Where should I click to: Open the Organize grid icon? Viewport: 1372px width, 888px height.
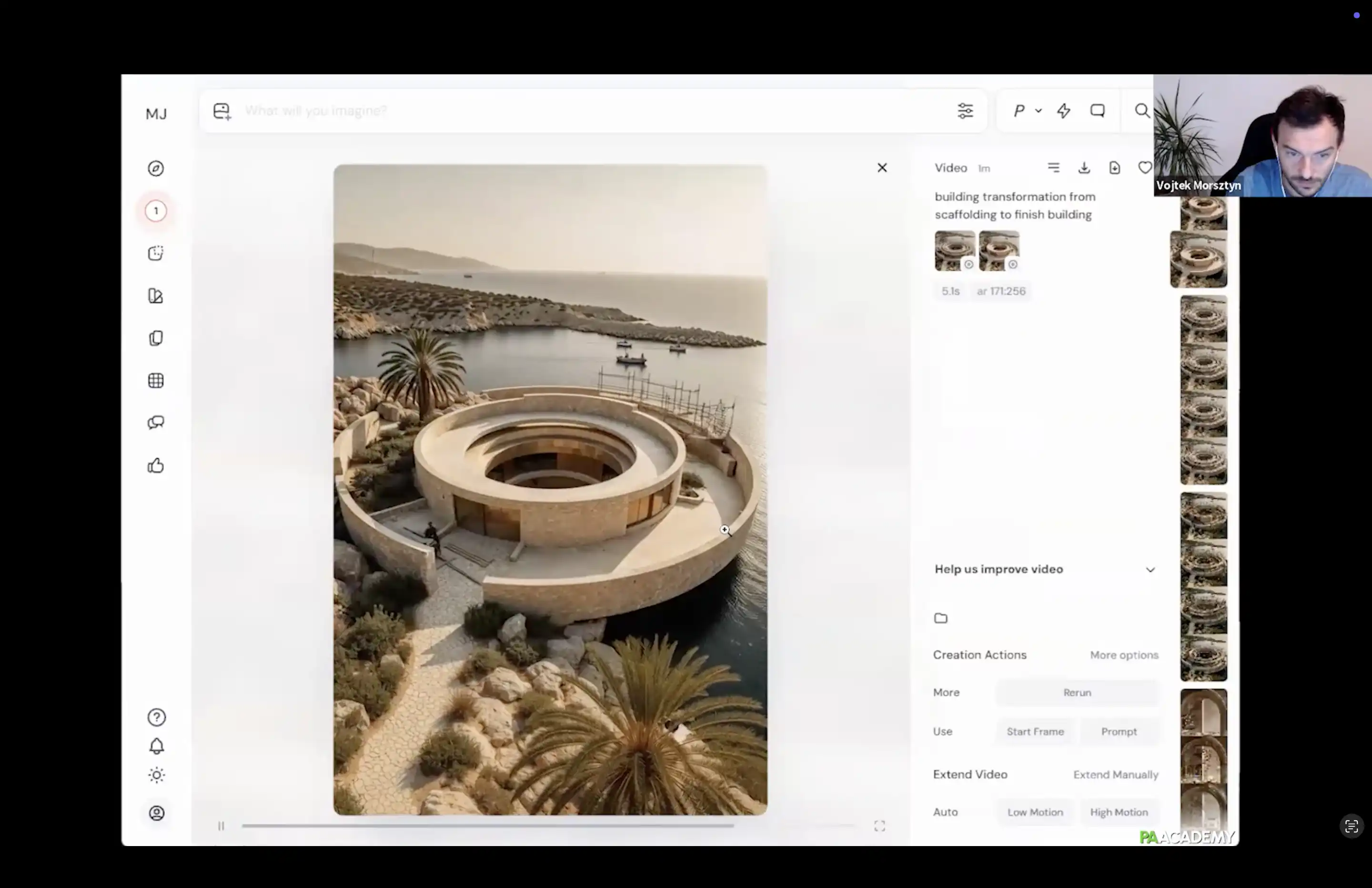156,381
